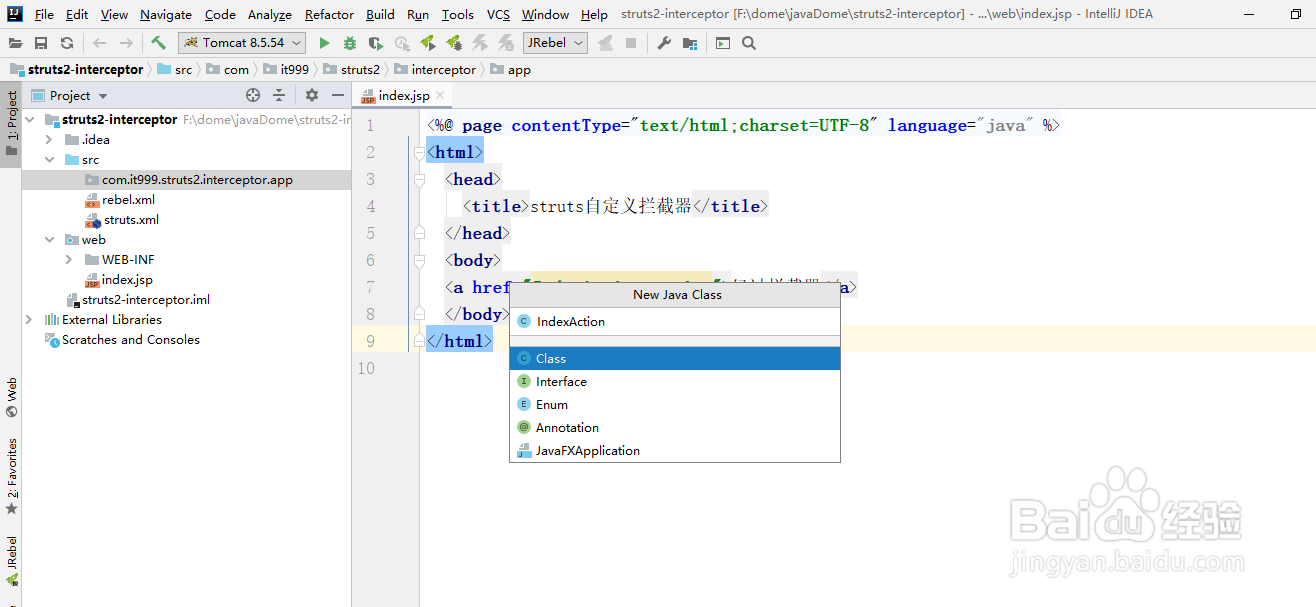Collapse the struts2-interceptor project root node
This screenshot has width=1316, height=607.
(x=30, y=120)
